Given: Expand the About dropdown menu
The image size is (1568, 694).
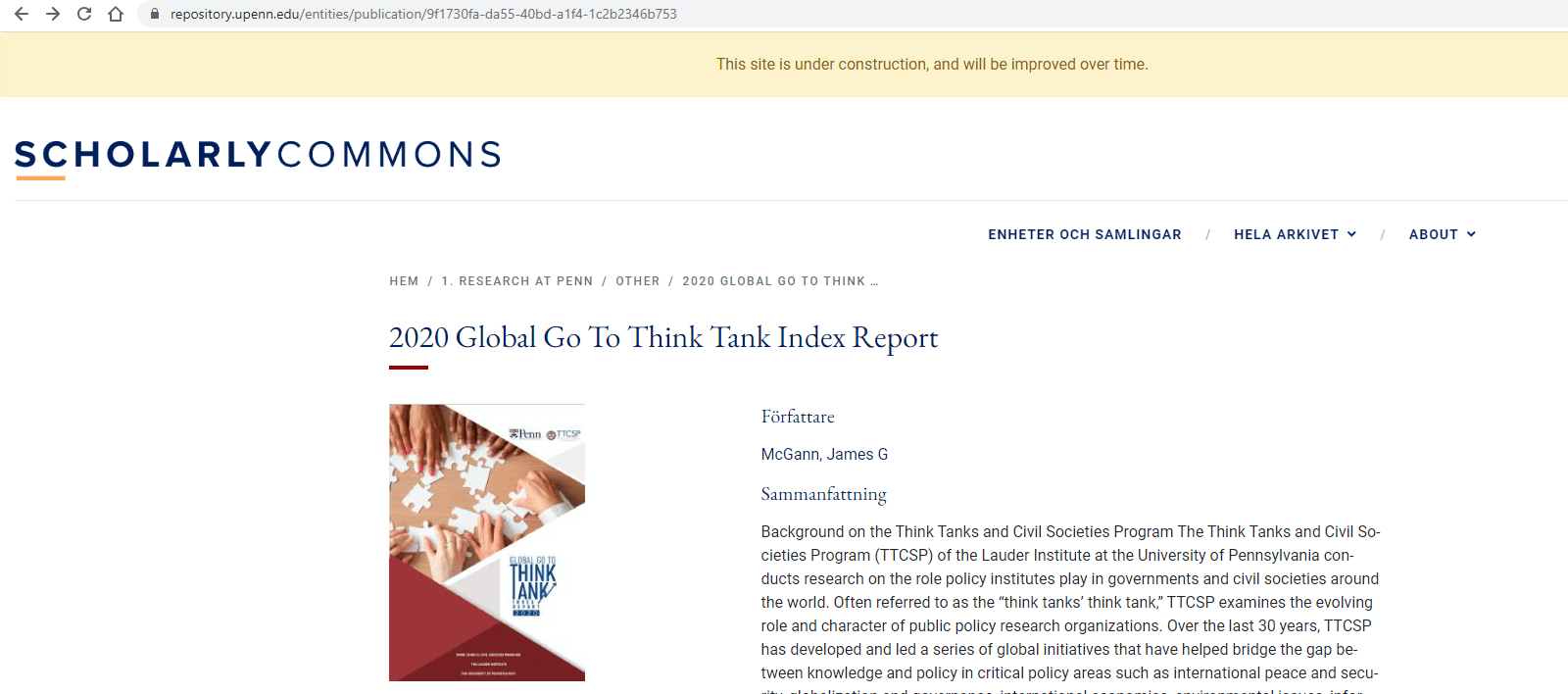Looking at the screenshot, I should point(1442,234).
